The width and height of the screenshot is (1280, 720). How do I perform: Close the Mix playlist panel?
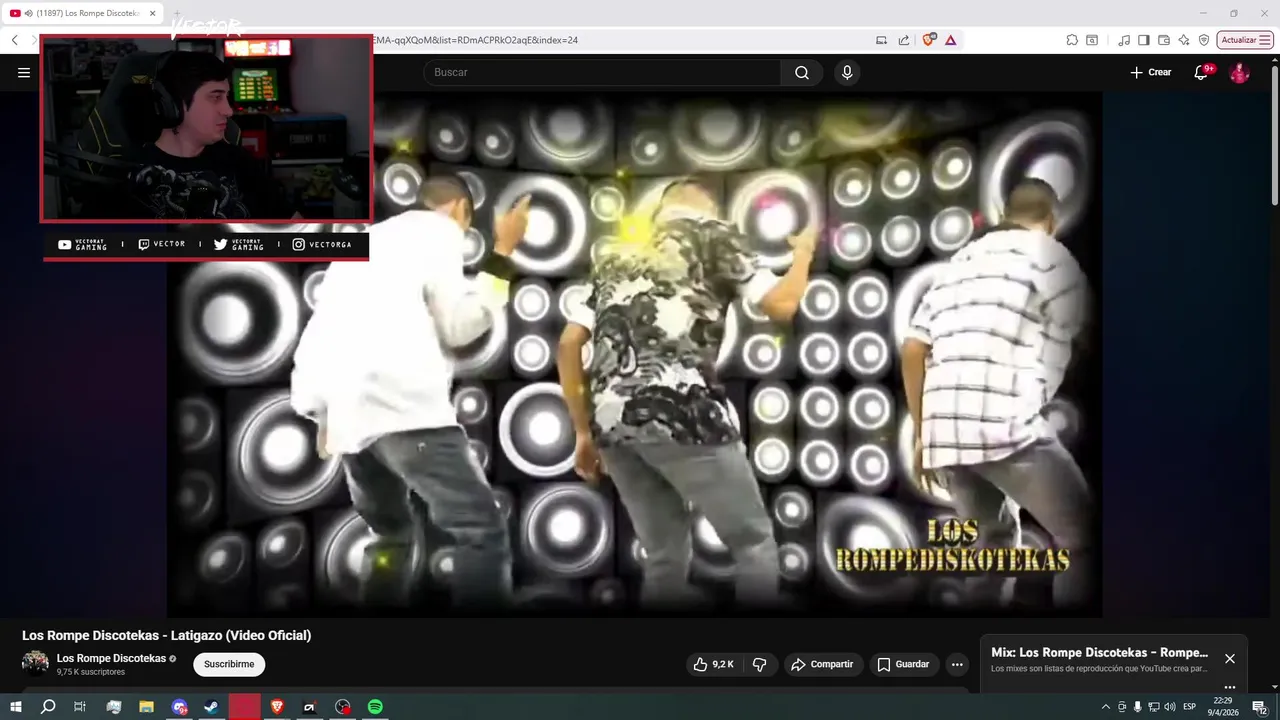1230,658
